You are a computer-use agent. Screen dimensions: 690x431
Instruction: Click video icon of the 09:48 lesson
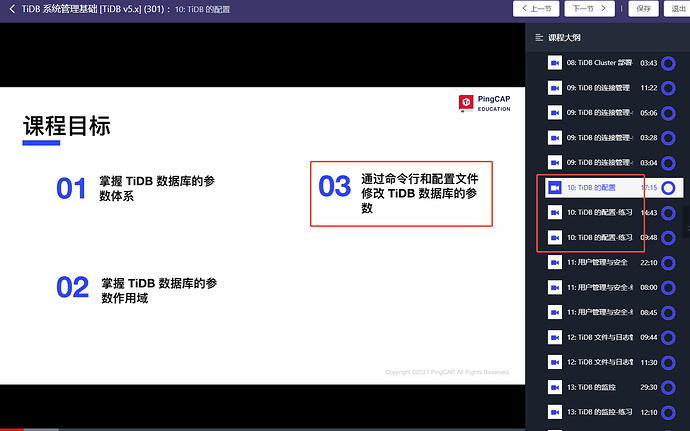click(x=554, y=238)
